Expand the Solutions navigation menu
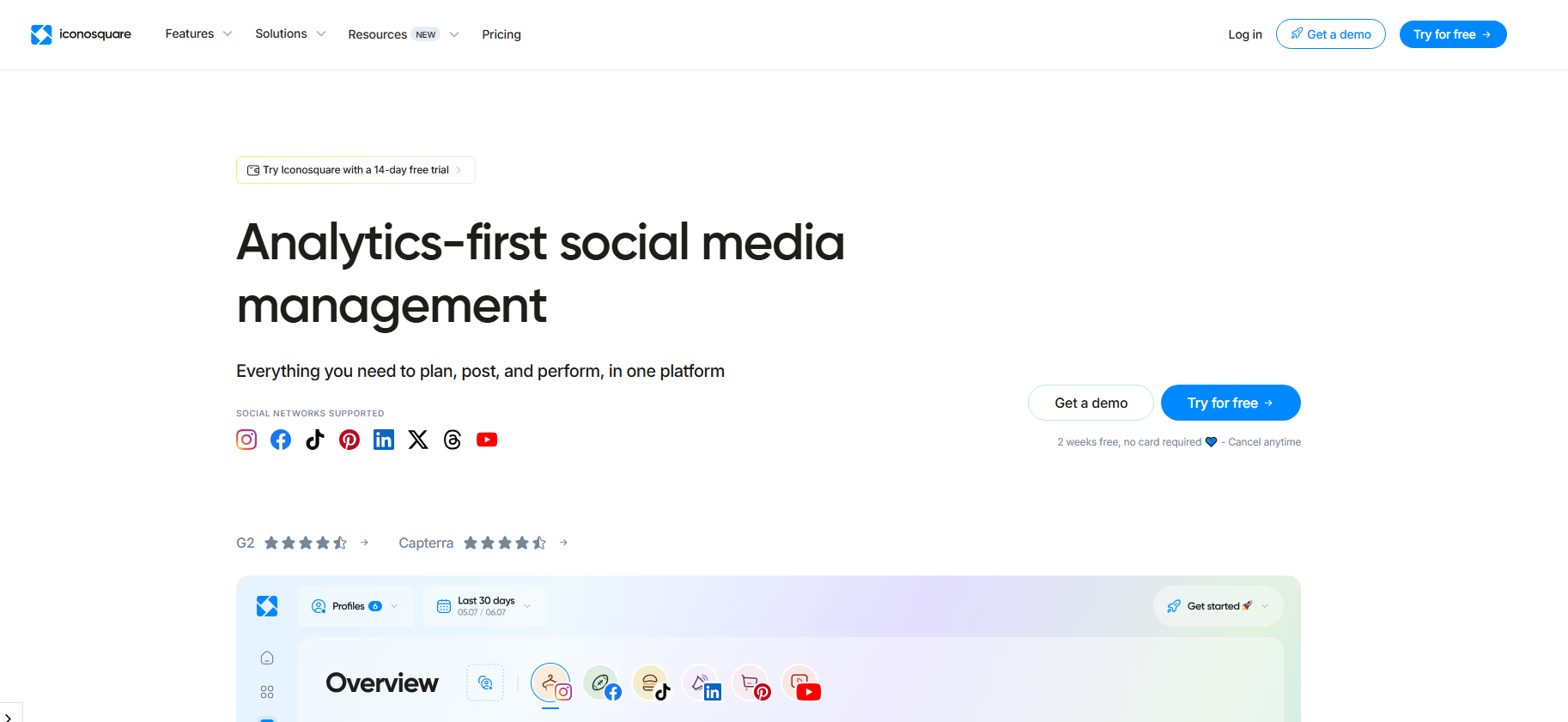 [290, 34]
